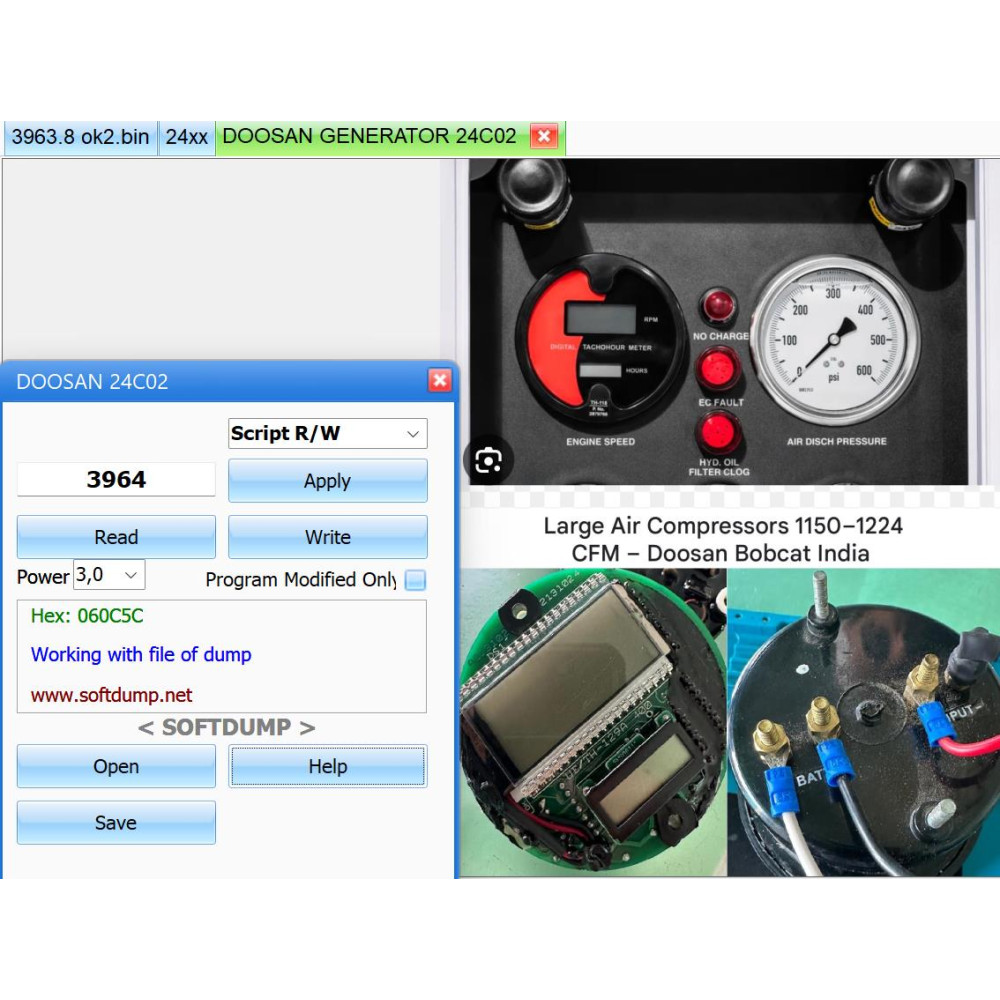Viewport: 1000px width, 1000px height.
Task: Open the www.softdump.net link
Action: point(112,695)
